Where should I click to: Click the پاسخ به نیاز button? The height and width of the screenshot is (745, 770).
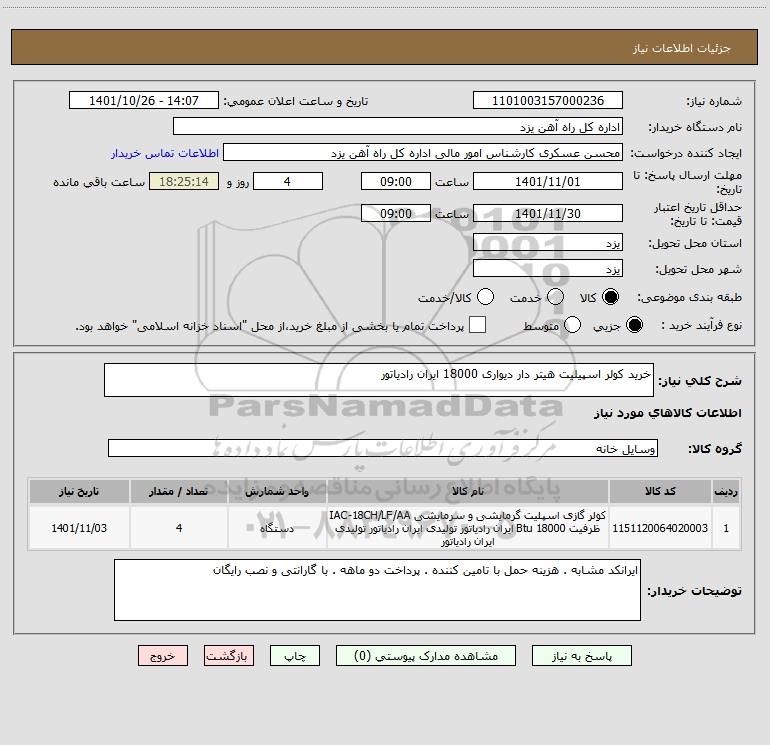tap(581, 656)
